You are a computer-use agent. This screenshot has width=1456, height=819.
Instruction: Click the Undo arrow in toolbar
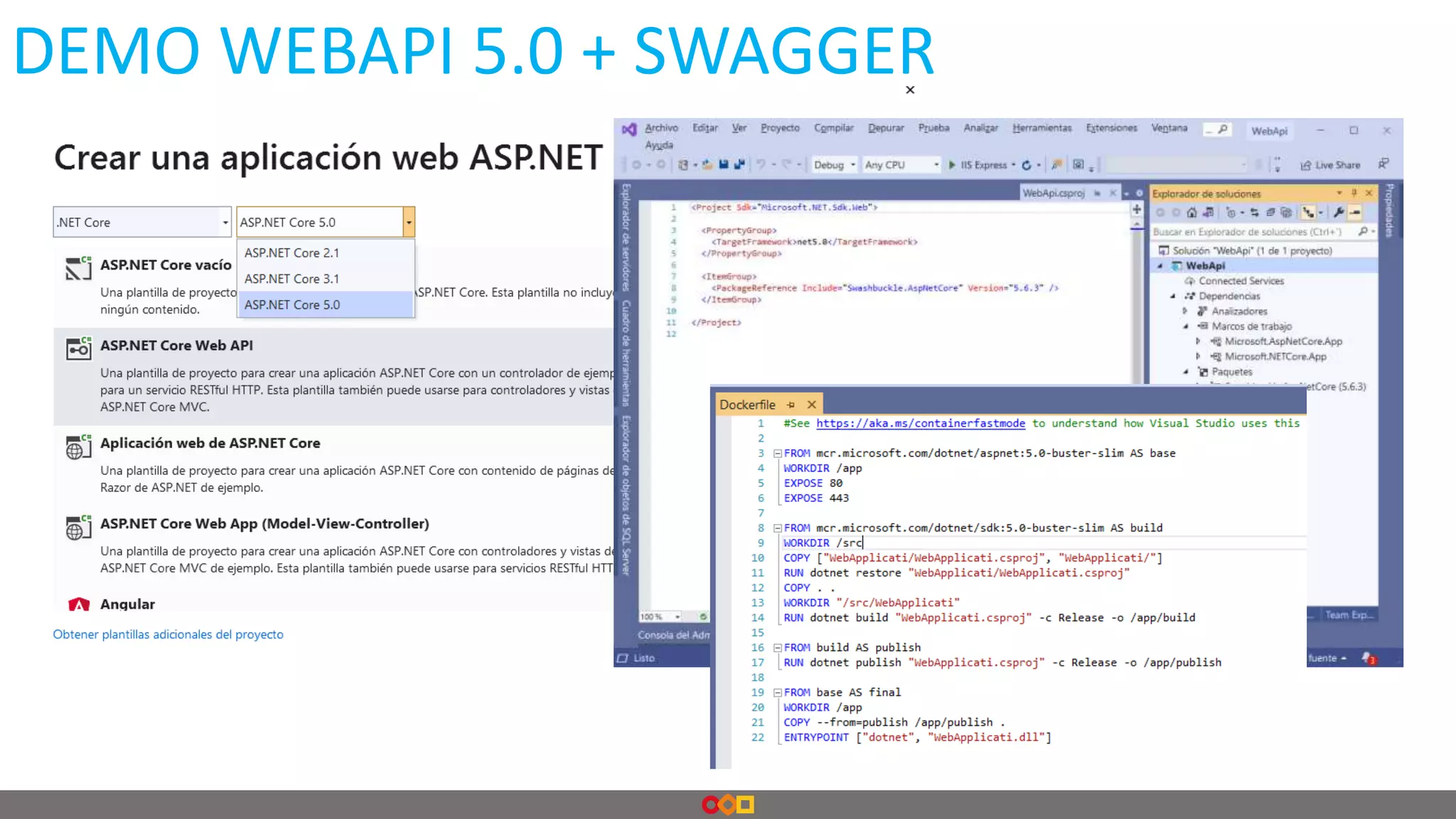pos(761,164)
